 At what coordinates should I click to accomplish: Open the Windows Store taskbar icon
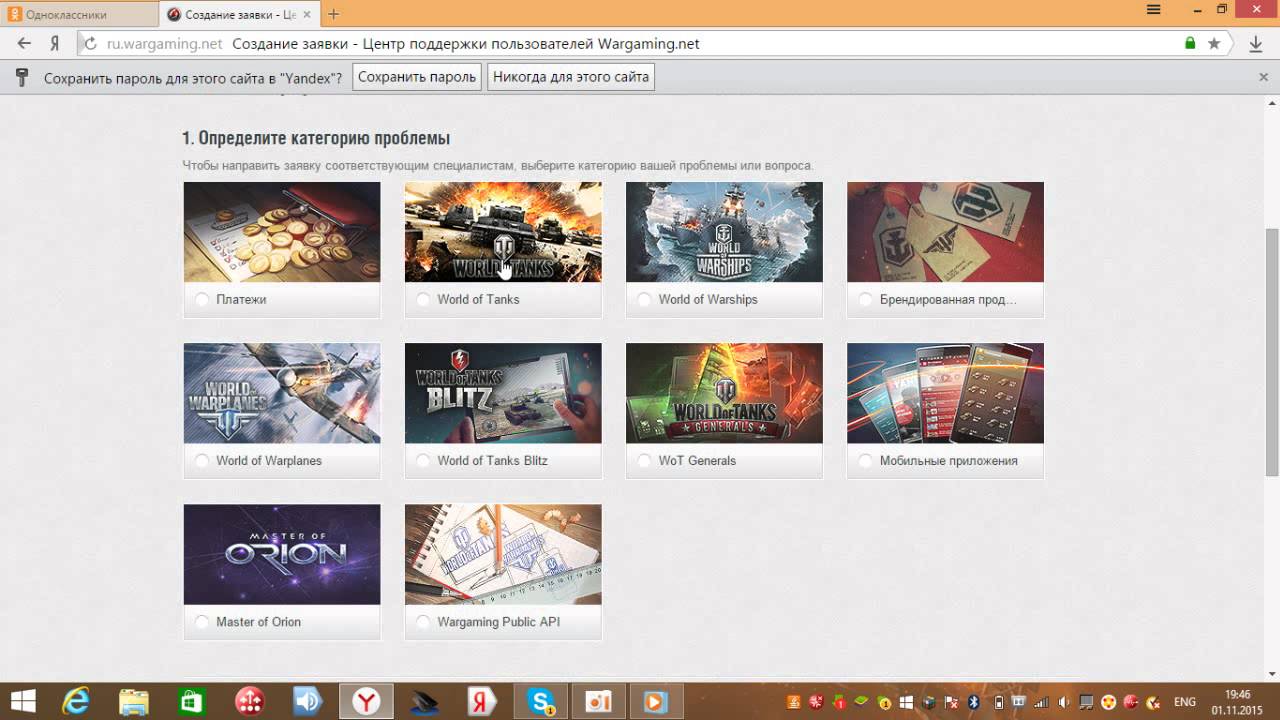tap(191, 701)
